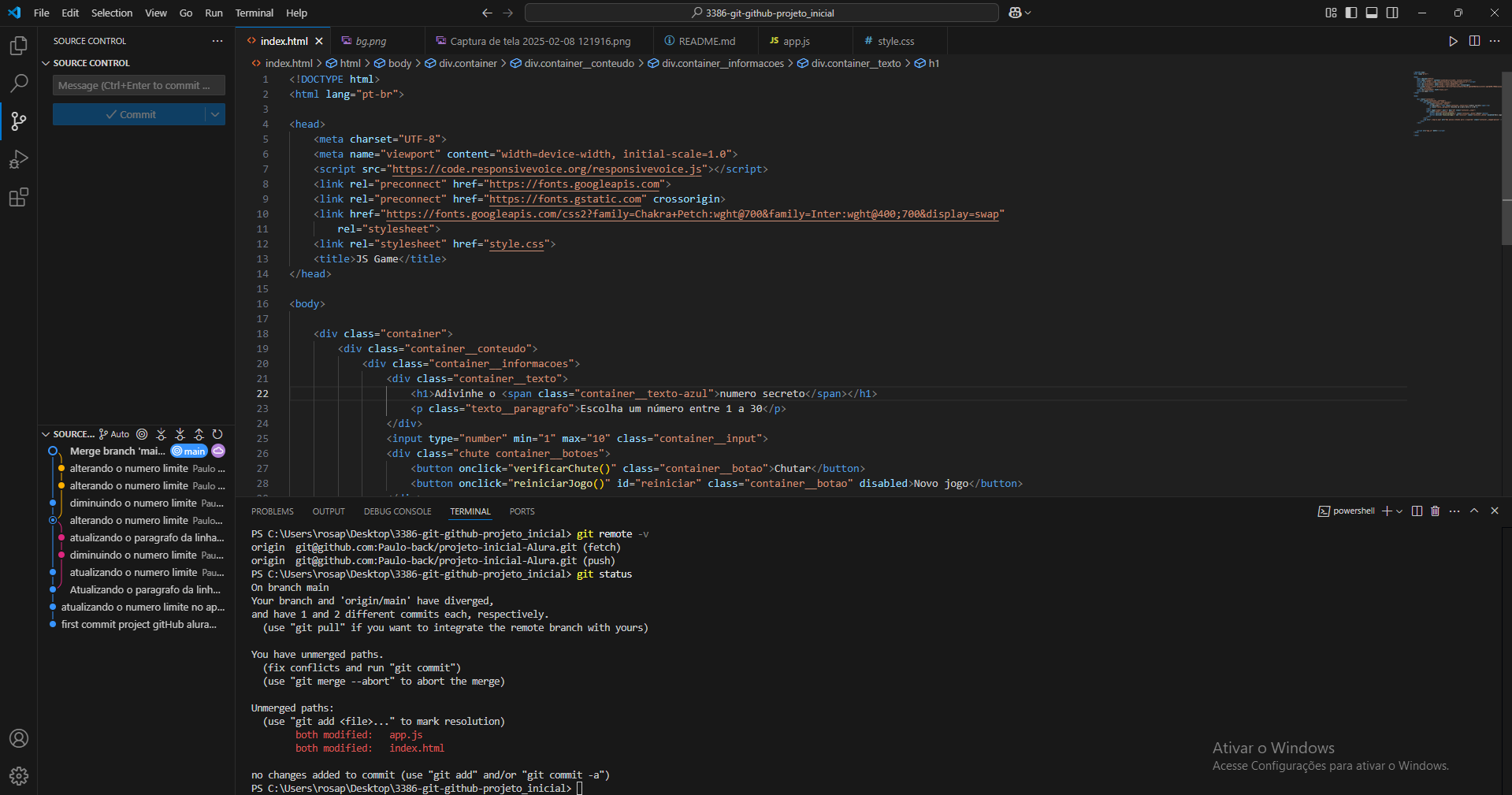The width and height of the screenshot is (1512, 795).
Task: Click the div.container__texto breadcrumb
Action: pyautogui.click(x=849, y=63)
